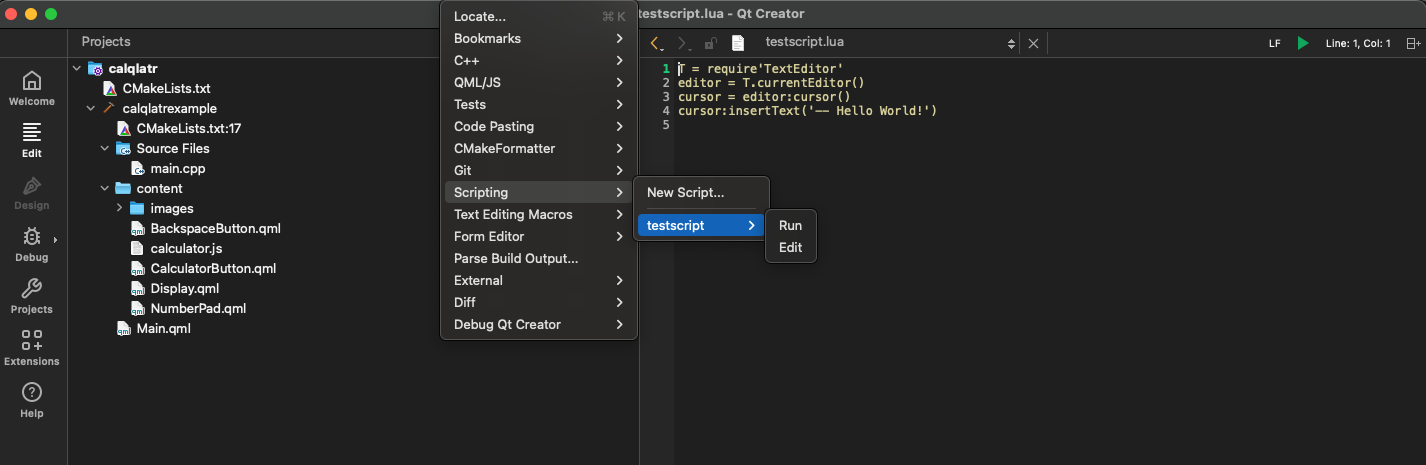Image resolution: width=1426 pixels, height=465 pixels.
Task: Click the Help mode icon
Action: [32, 399]
